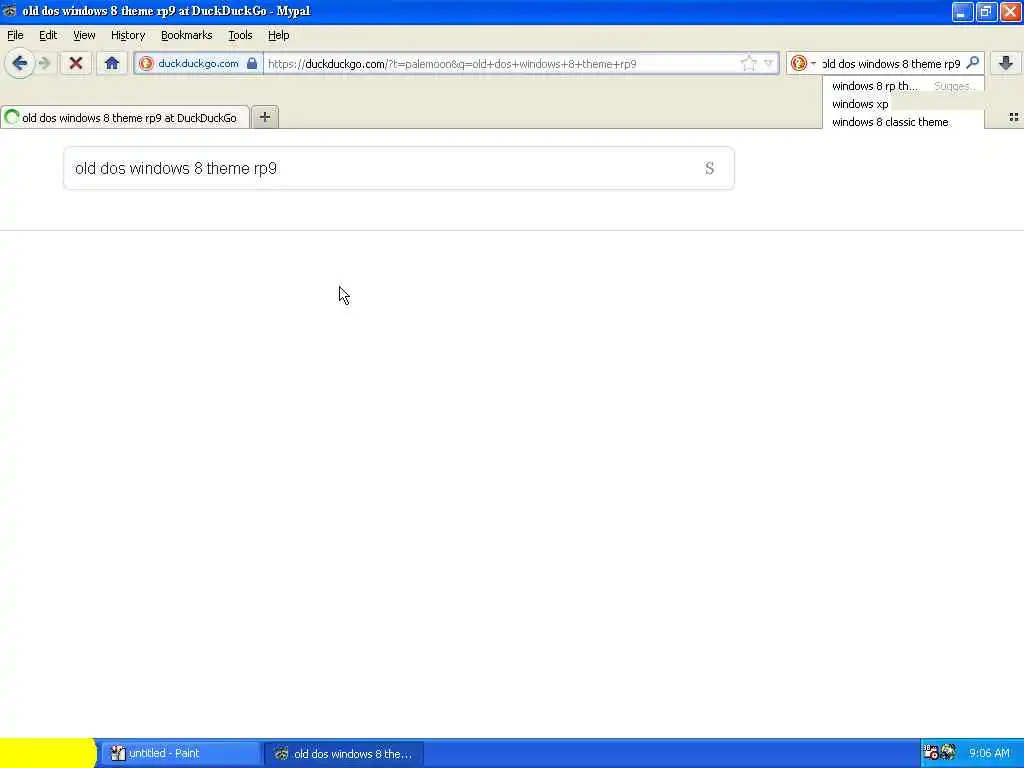
Task: Open the Tools menu
Action: [x=240, y=35]
